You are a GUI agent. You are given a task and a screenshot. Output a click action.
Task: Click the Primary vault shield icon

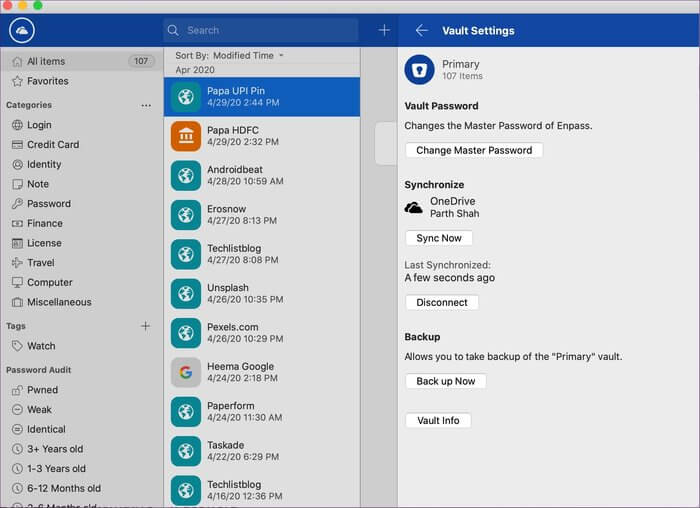[419, 70]
